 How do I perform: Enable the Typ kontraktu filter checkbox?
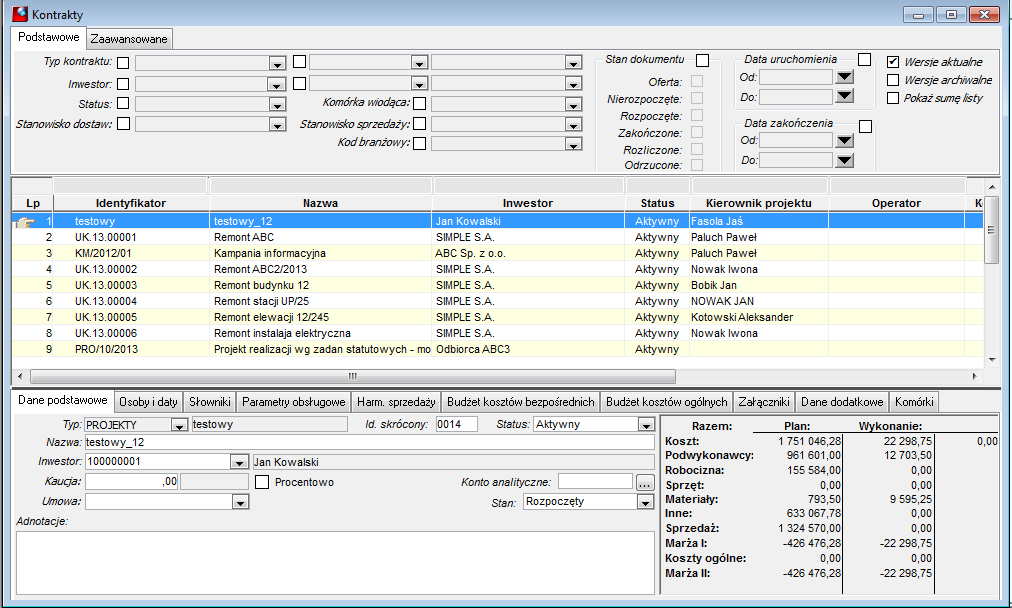click(x=123, y=63)
